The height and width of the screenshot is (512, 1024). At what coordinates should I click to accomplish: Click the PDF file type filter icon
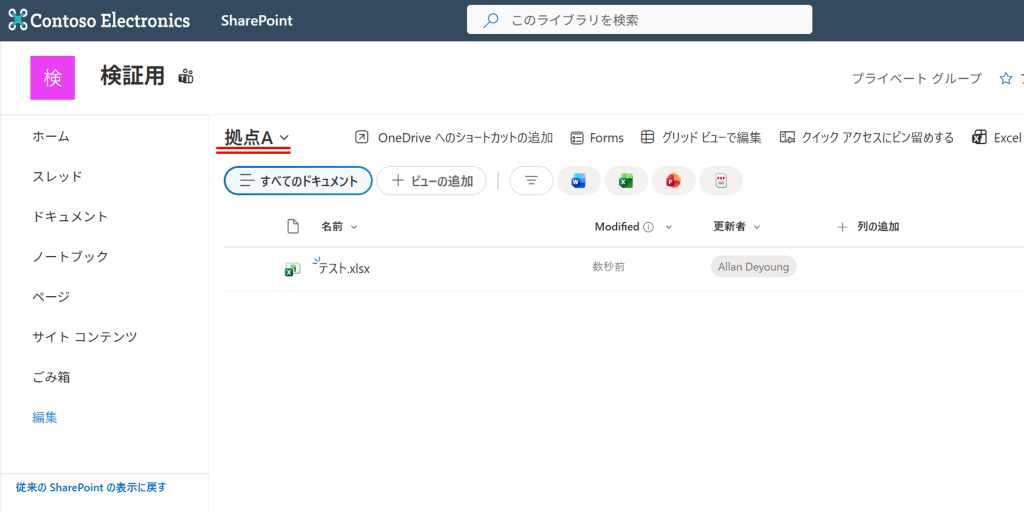(x=721, y=181)
